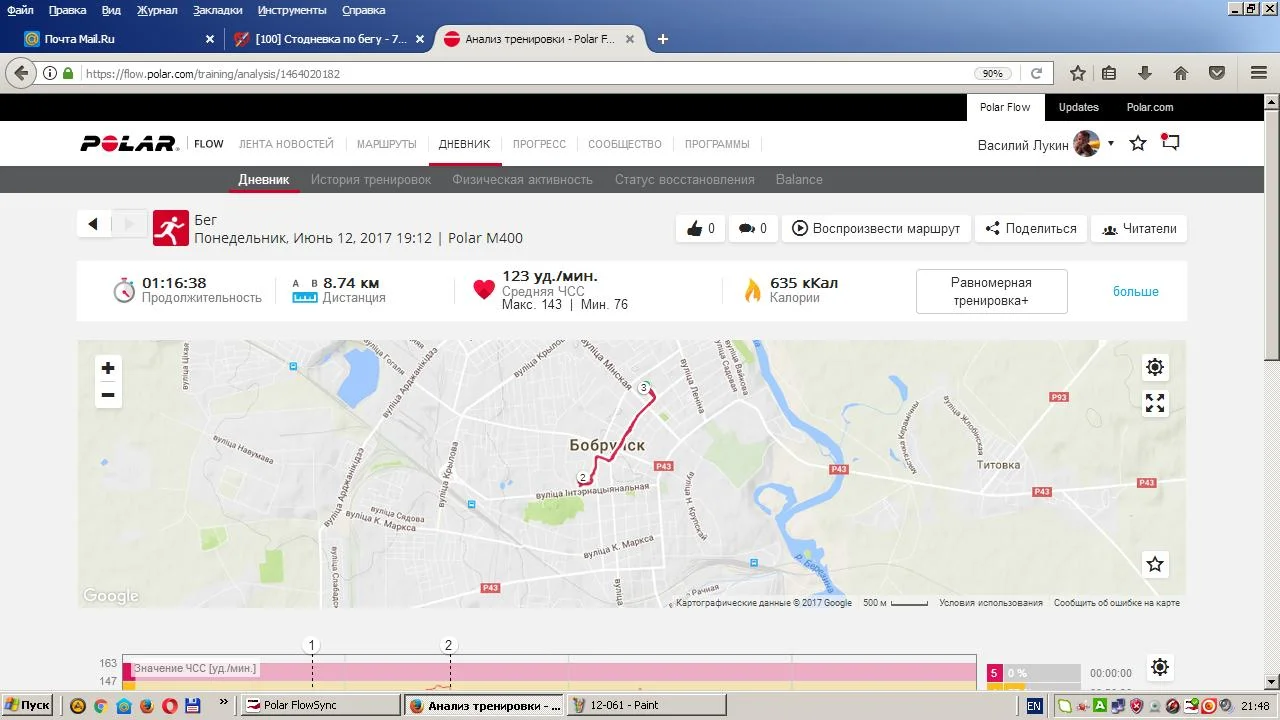Viewport: 1280px width, 720px height.
Task: Switch the map to fullscreen
Action: [1155, 403]
